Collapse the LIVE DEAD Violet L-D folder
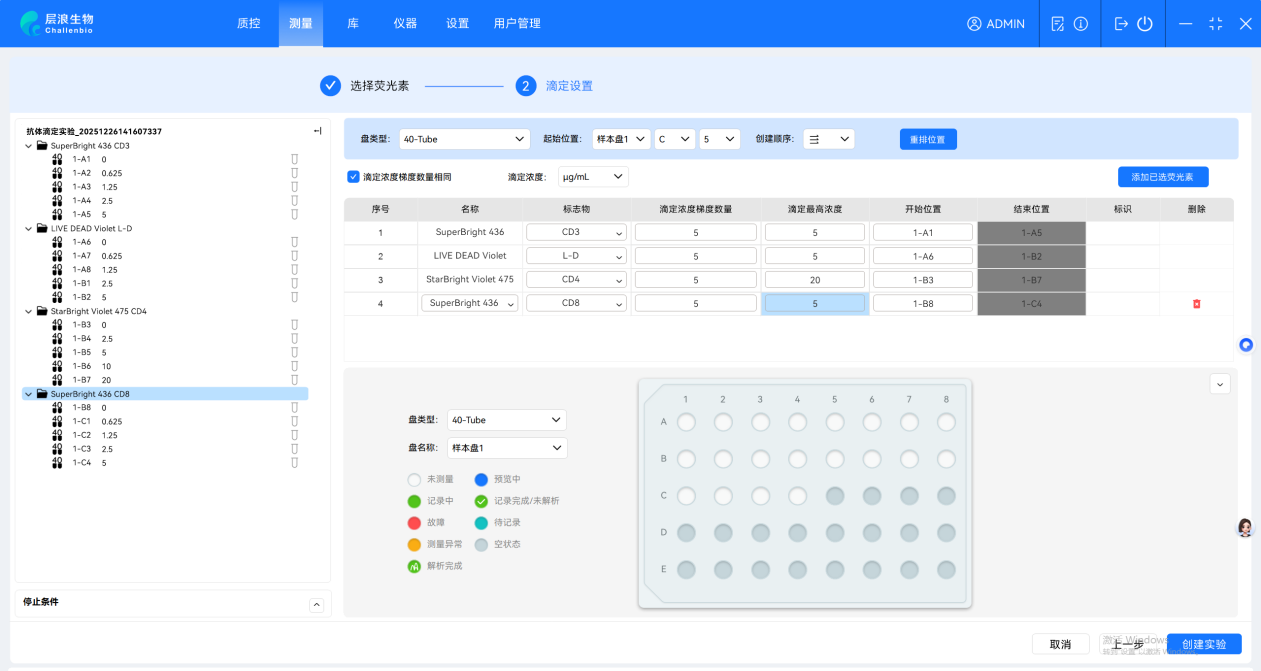This screenshot has width=1261, height=671. [28, 229]
